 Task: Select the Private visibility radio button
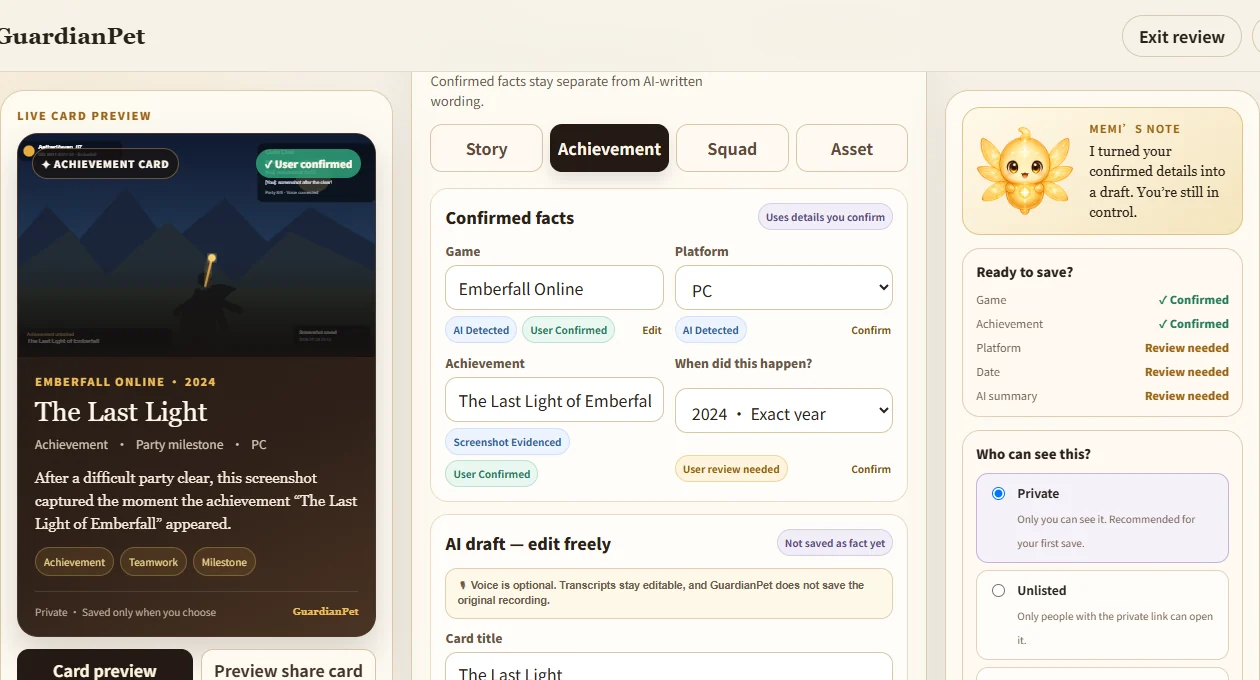(998, 494)
